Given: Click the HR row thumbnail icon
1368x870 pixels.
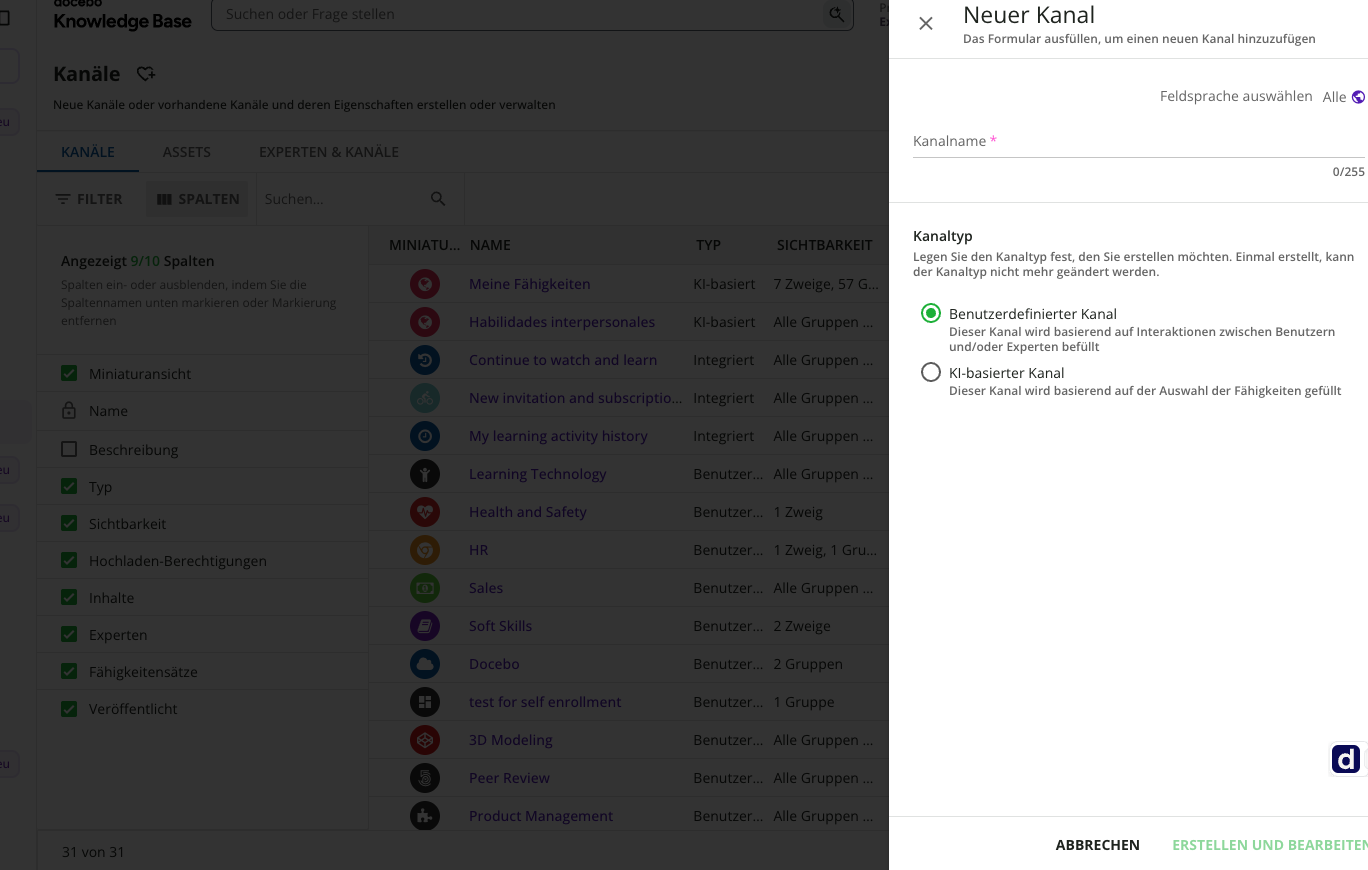Looking at the screenshot, I should [425, 550].
